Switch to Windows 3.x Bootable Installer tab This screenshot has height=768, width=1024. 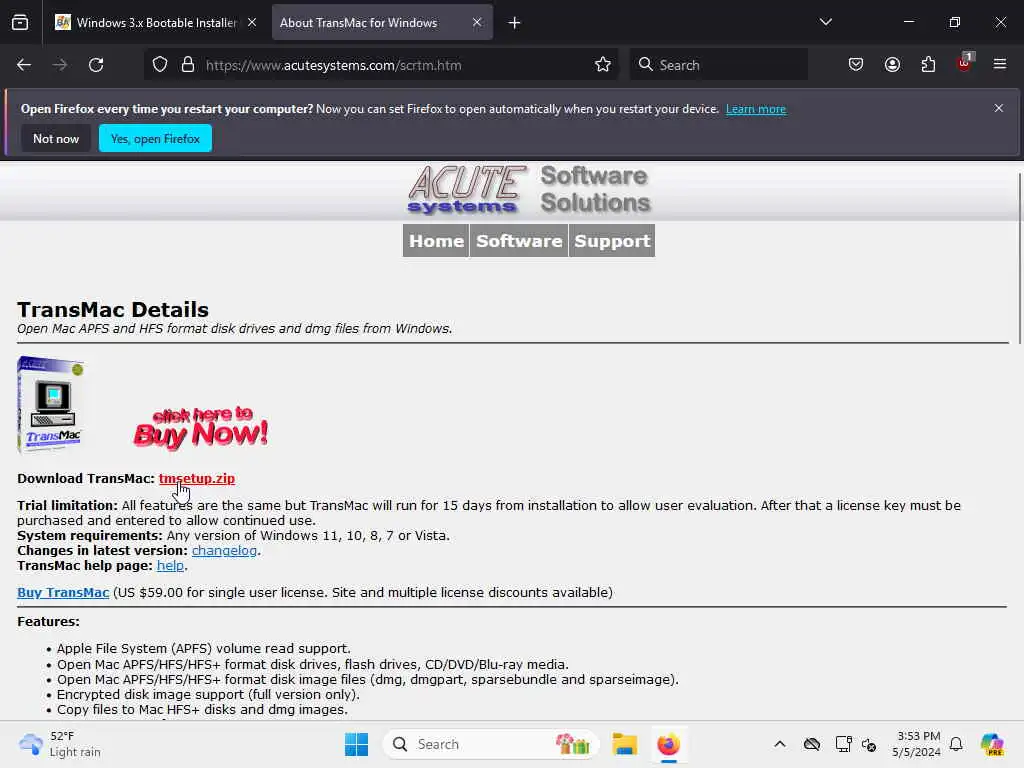(155, 22)
